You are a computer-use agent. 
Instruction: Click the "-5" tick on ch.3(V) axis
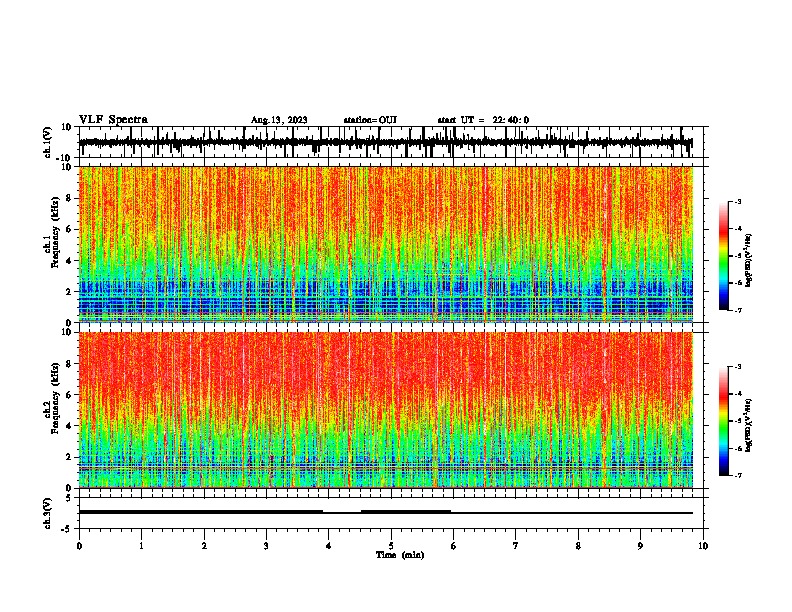67,529
